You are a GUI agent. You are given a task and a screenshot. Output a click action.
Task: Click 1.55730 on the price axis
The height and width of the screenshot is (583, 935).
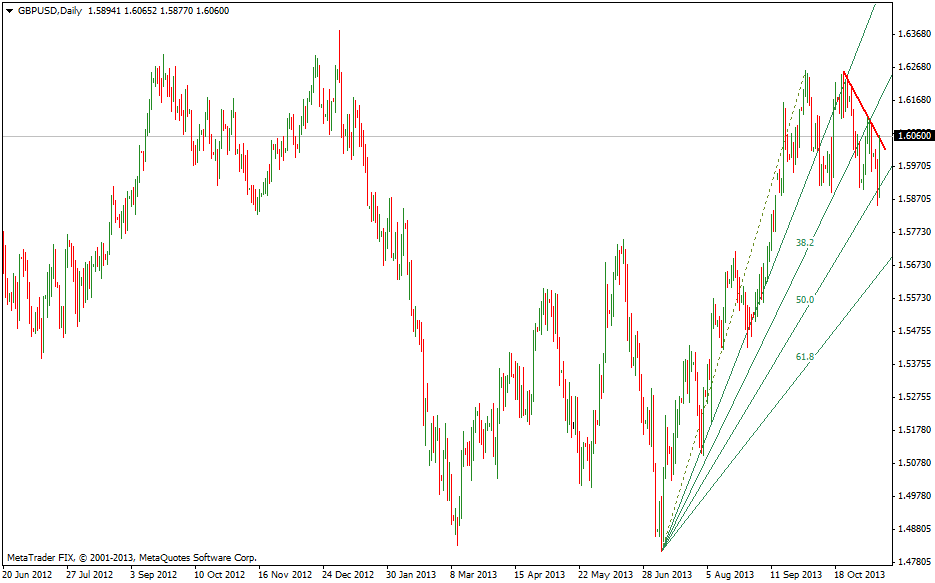(x=914, y=298)
